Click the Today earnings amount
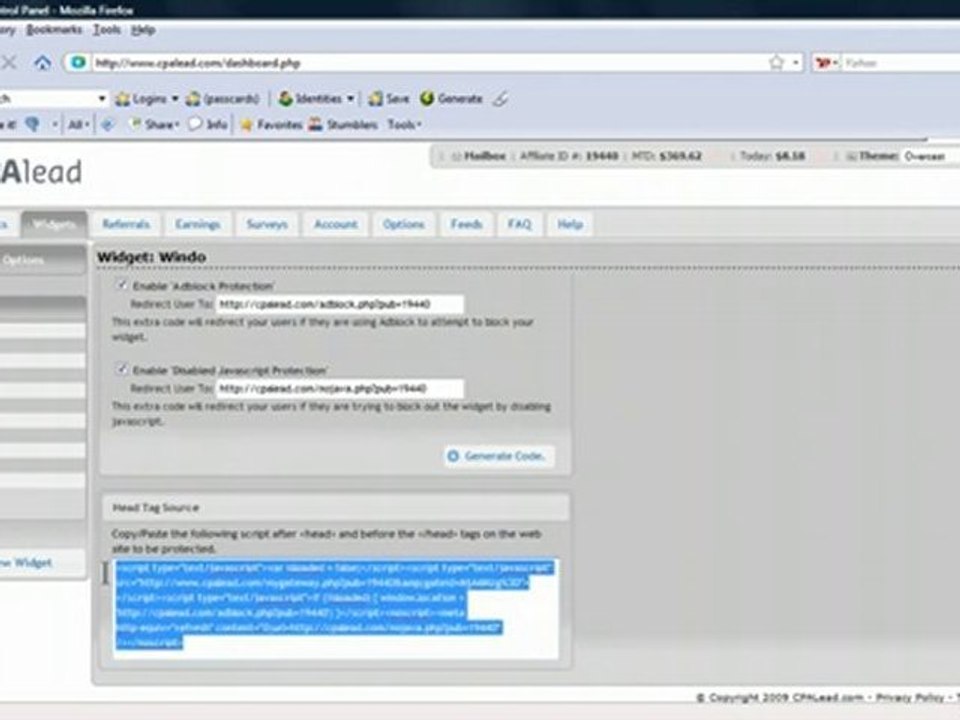The height and width of the screenshot is (720, 960). [x=790, y=156]
